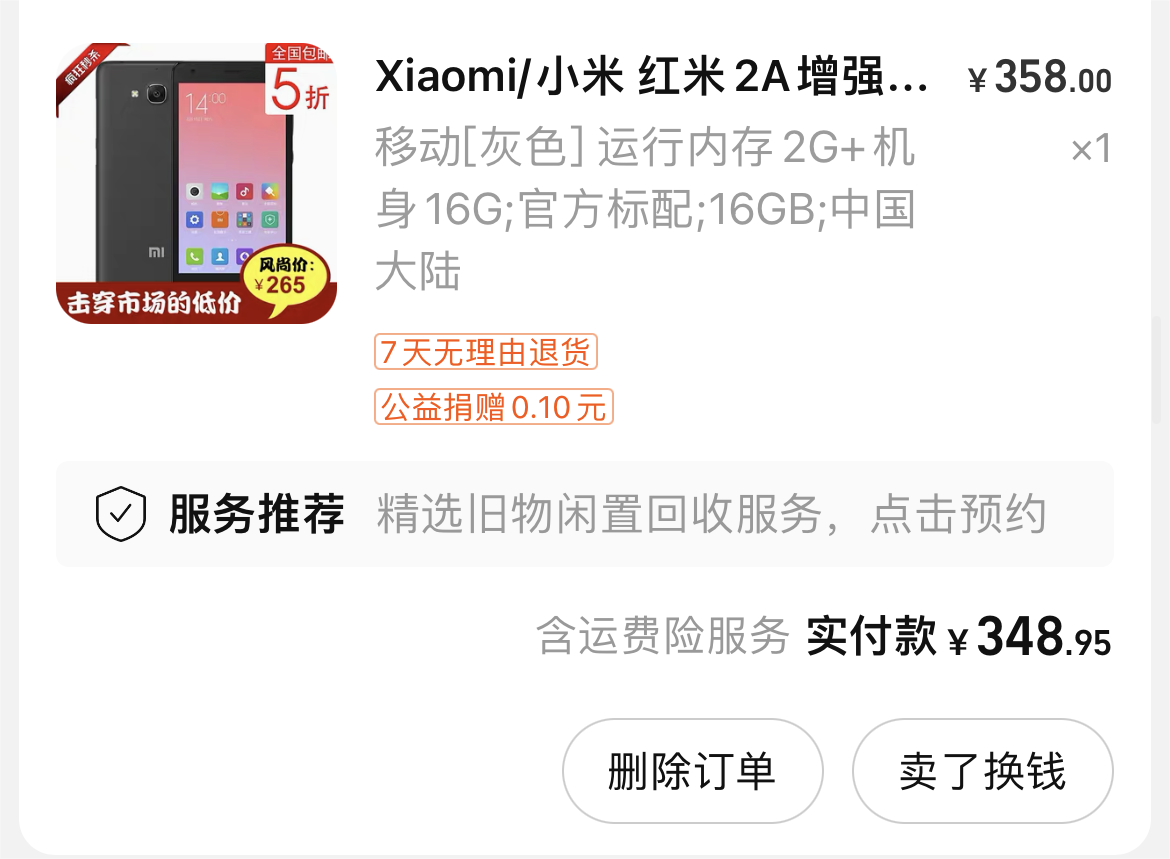Open the 服务推荐 label
Image resolution: width=1170 pixels, height=859 pixels.
(x=257, y=514)
